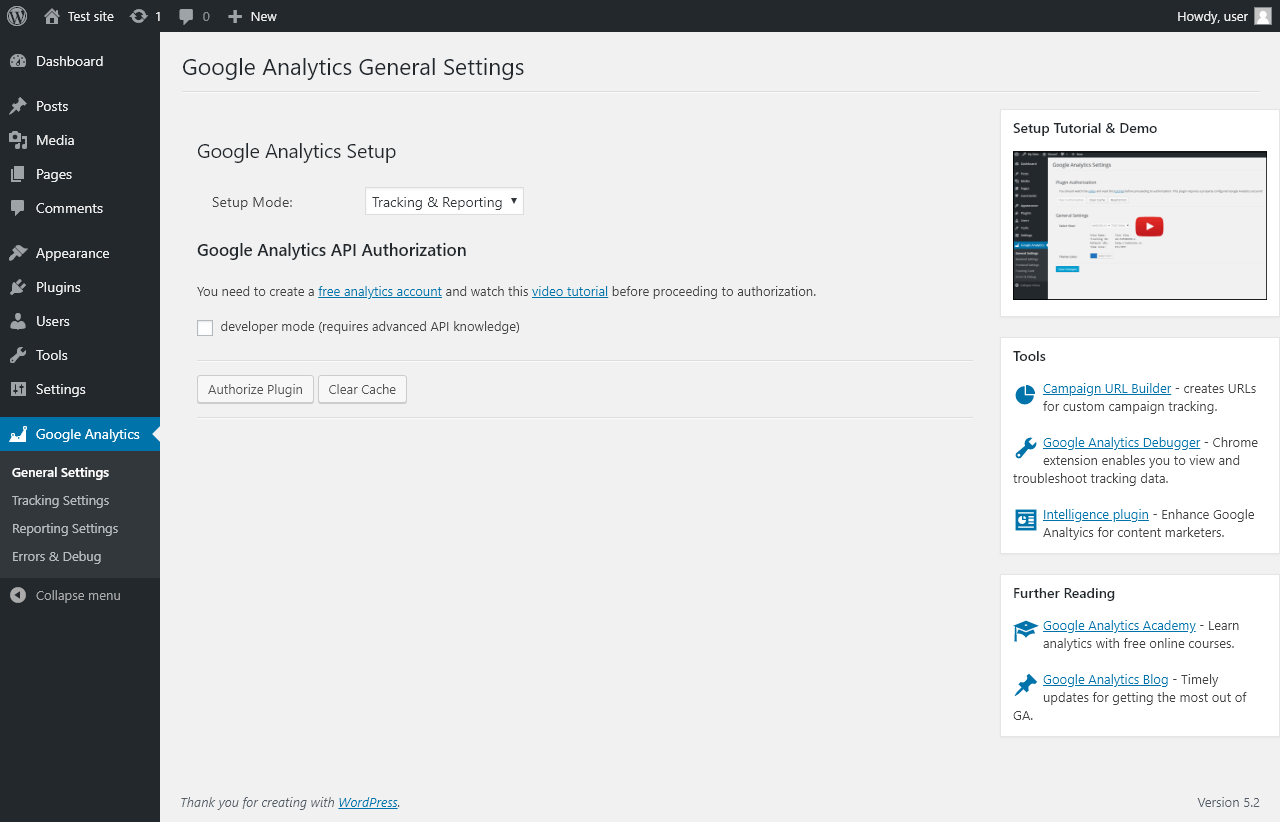The height and width of the screenshot is (822, 1280).
Task: Click the Google Analytics Blog pin icon
Action: (x=1025, y=685)
